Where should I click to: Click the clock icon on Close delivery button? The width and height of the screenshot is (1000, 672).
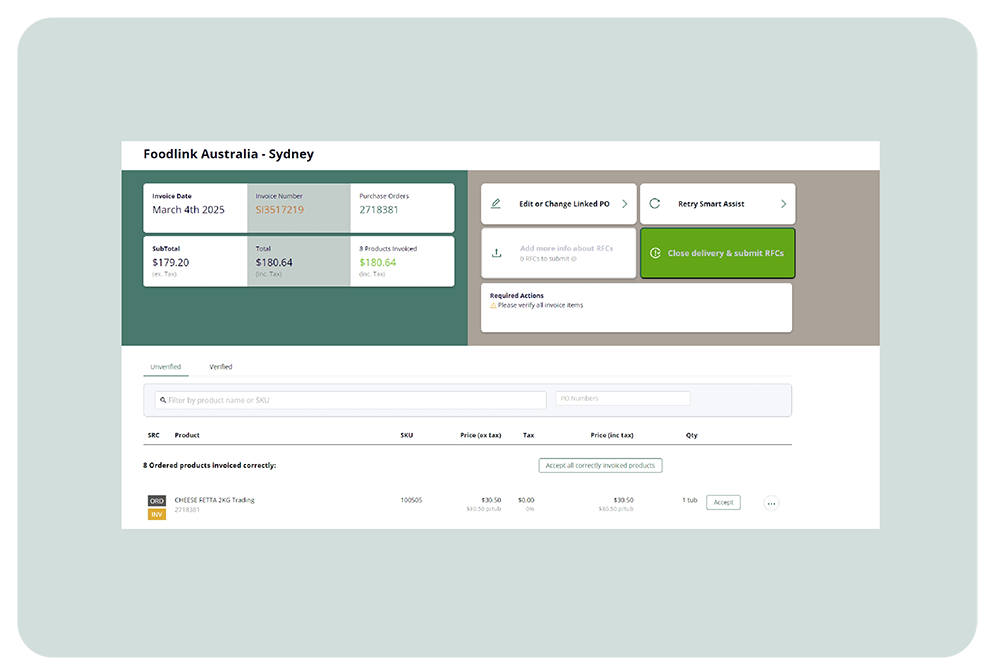[655, 254]
